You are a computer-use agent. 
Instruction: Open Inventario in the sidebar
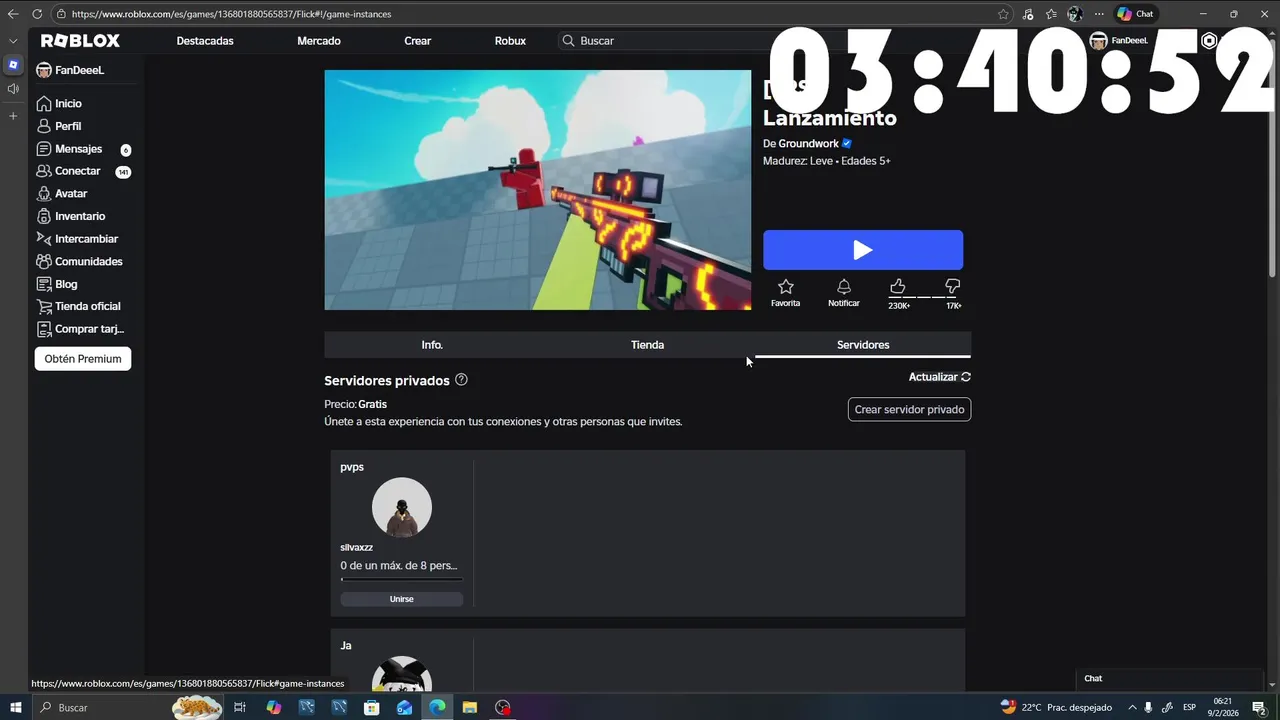coord(71,216)
